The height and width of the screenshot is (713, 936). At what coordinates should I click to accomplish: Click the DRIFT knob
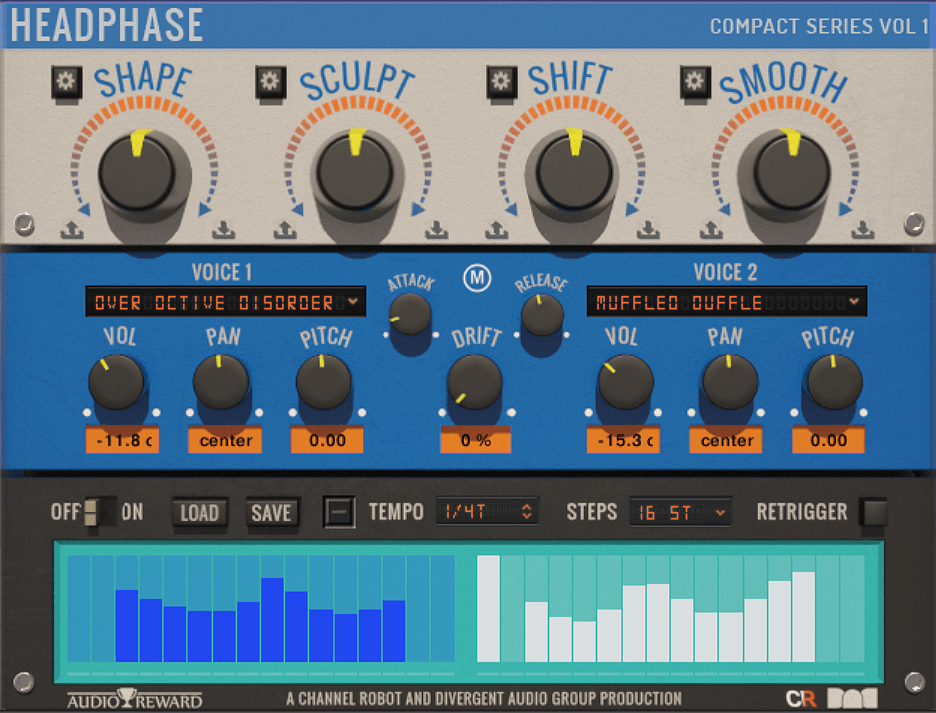point(475,382)
